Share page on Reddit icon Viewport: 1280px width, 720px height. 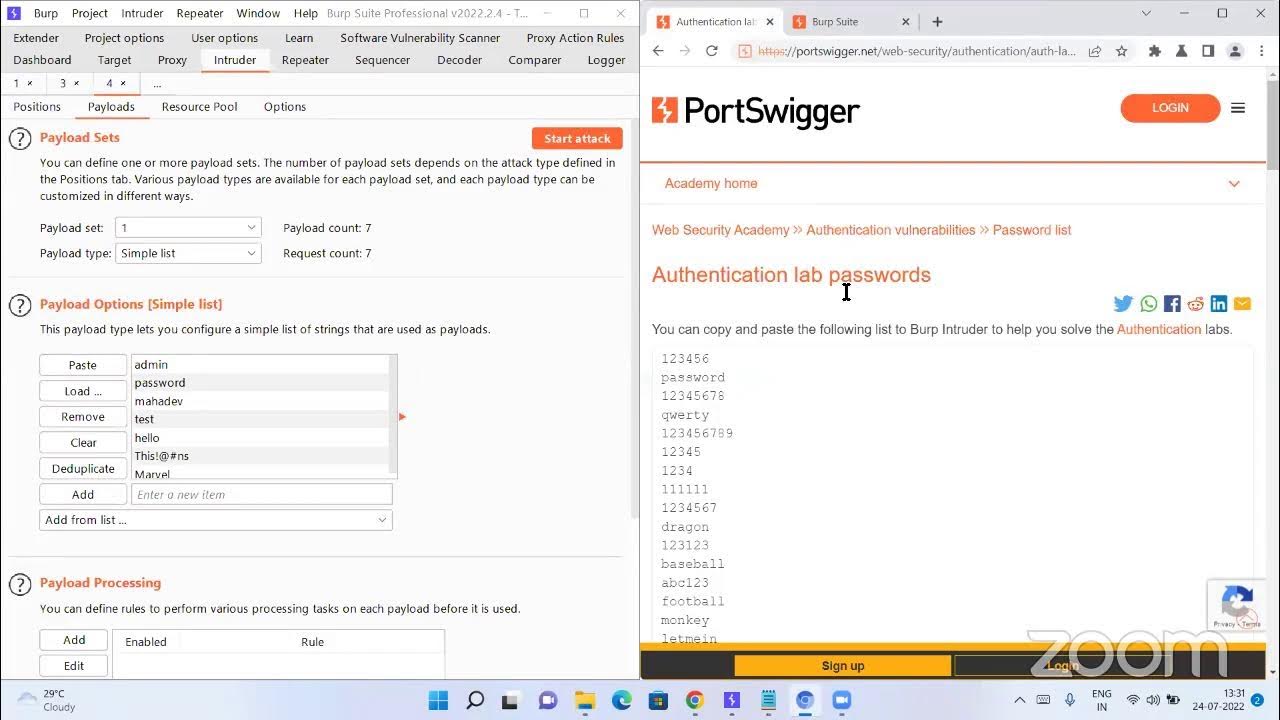pos(1195,304)
